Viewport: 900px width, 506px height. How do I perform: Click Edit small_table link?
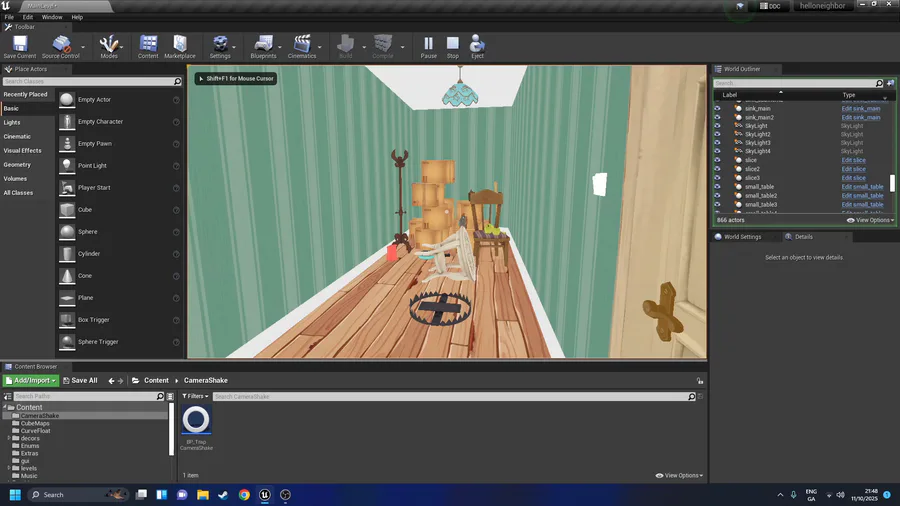coord(862,186)
